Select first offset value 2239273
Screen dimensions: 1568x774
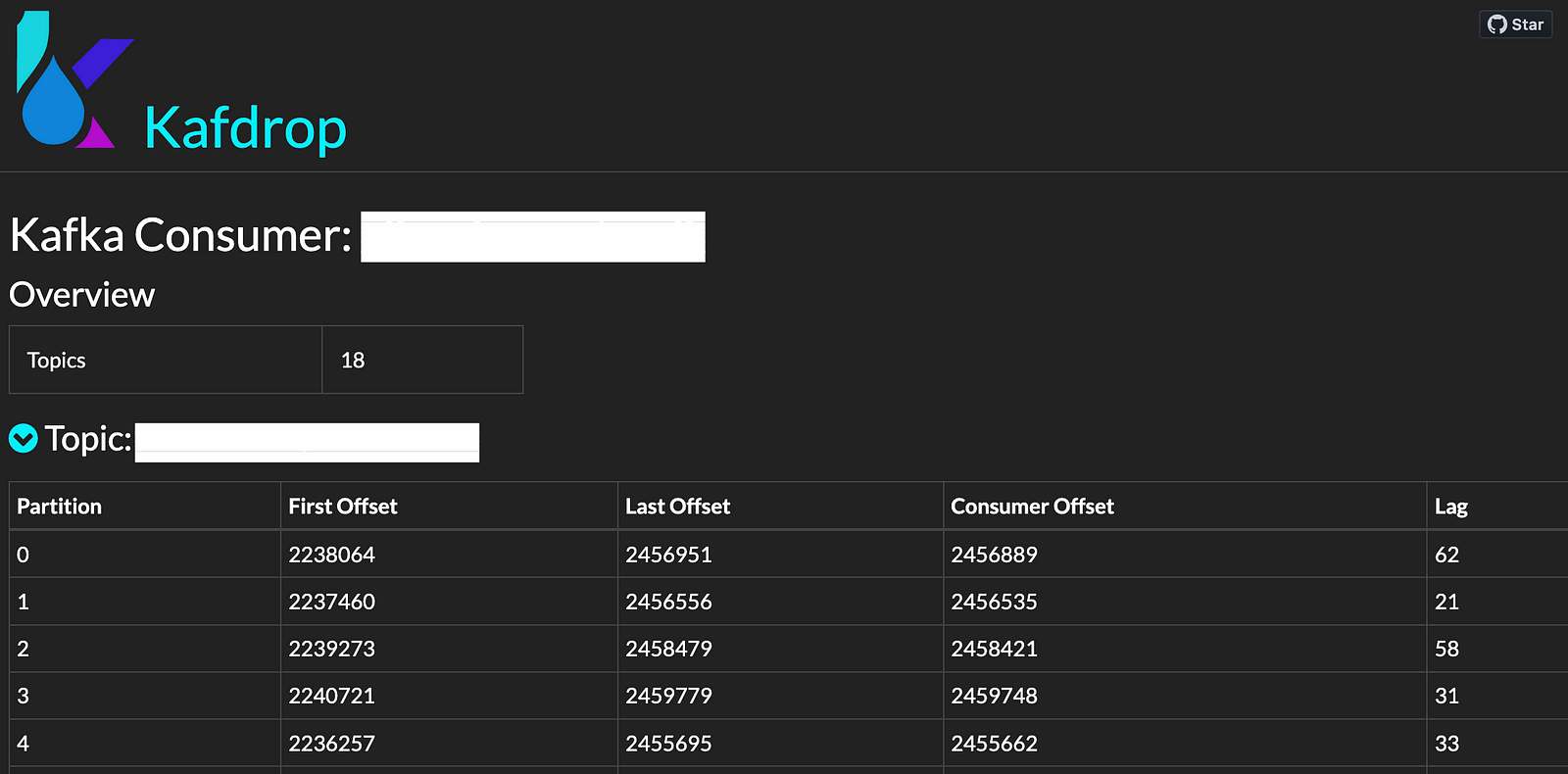click(332, 649)
